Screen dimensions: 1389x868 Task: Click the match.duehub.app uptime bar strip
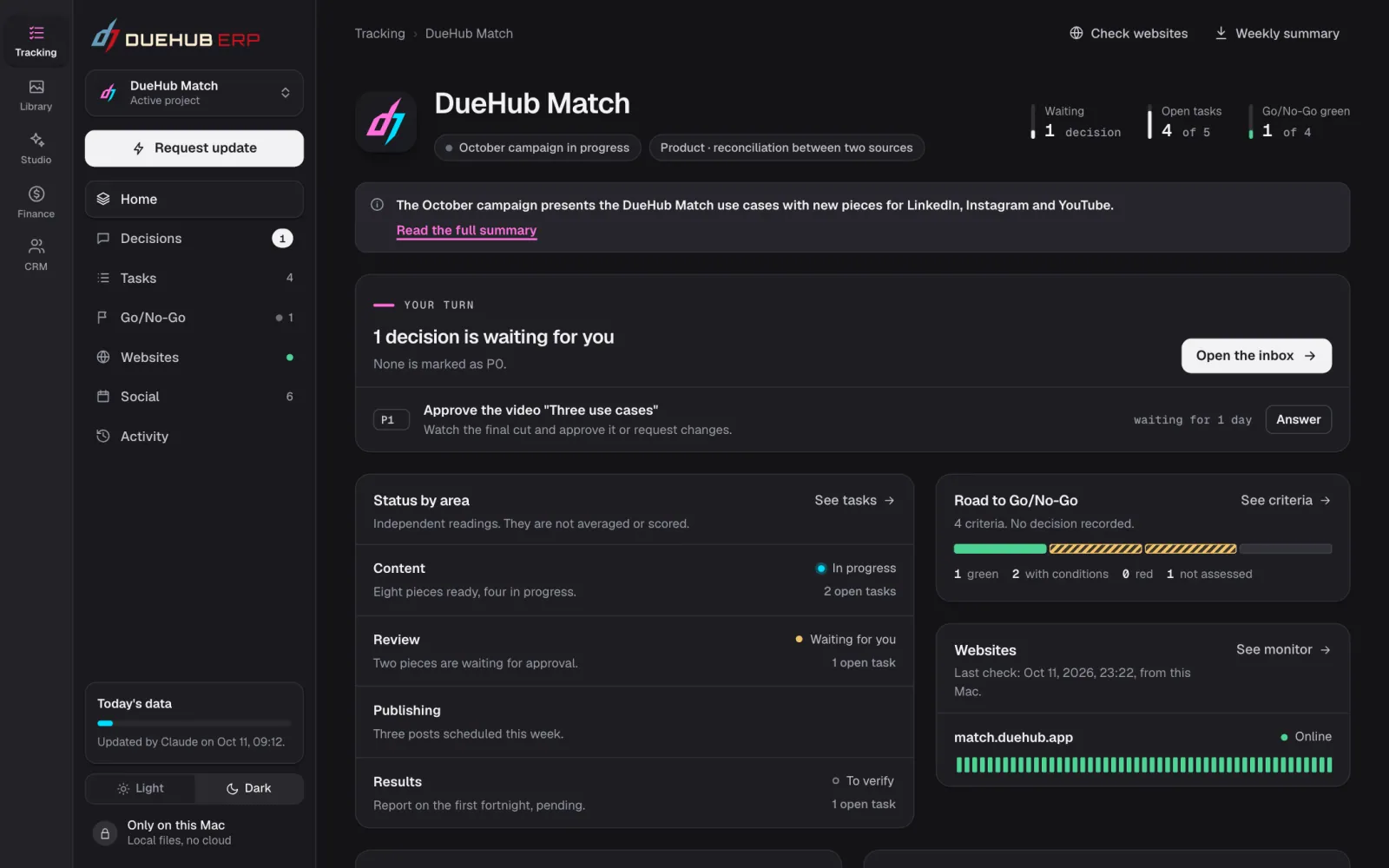click(1143, 765)
